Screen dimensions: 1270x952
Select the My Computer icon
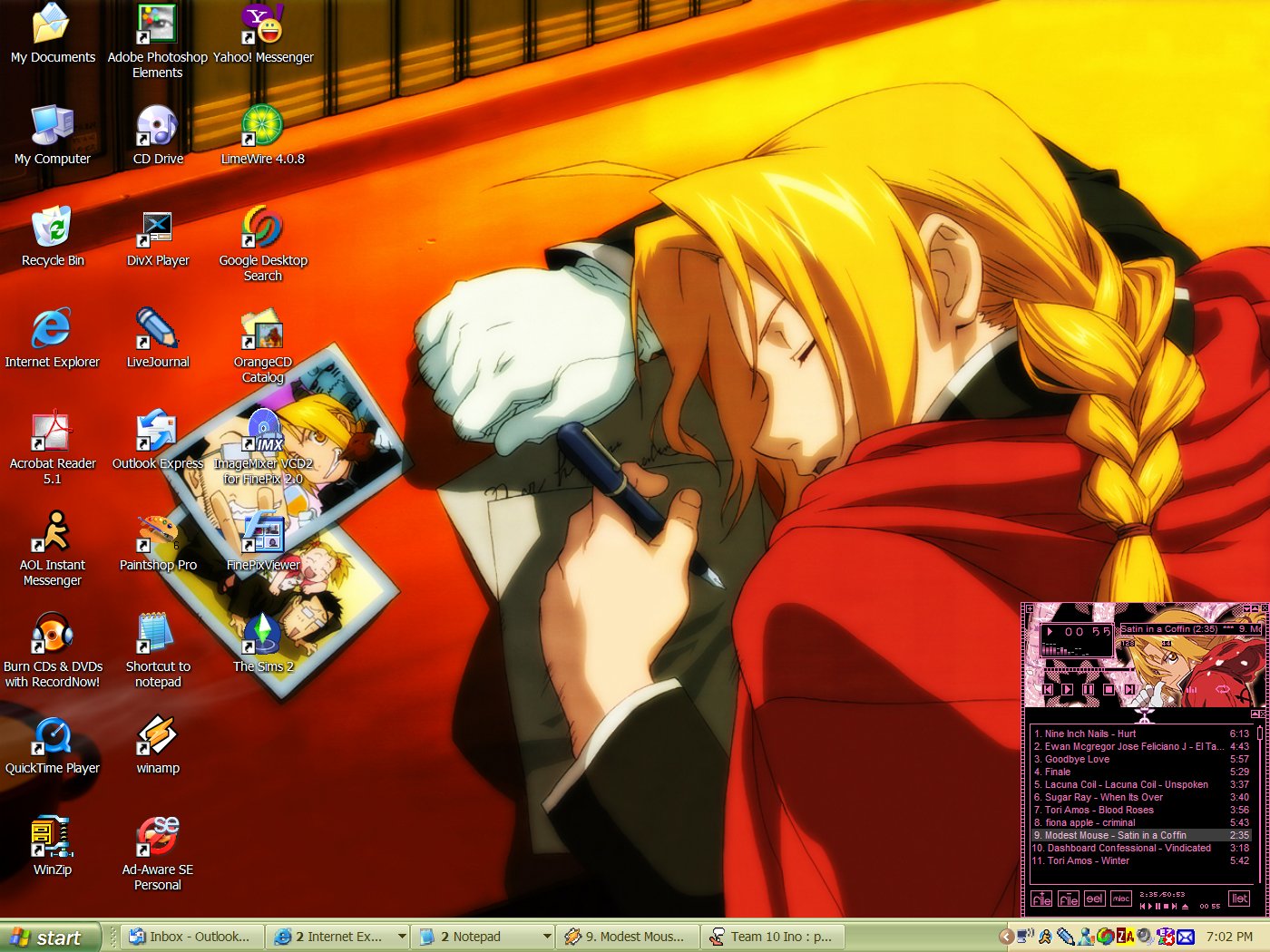click(x=53, y=136)
